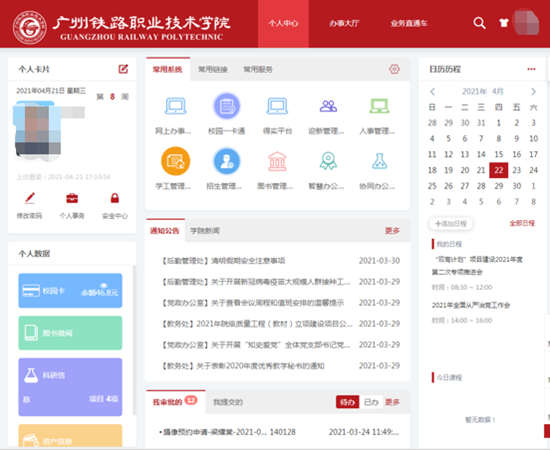This screenshot has width=550, height=450.
Task: Open the 协同办公 flask icon
Action: [380, 162]
